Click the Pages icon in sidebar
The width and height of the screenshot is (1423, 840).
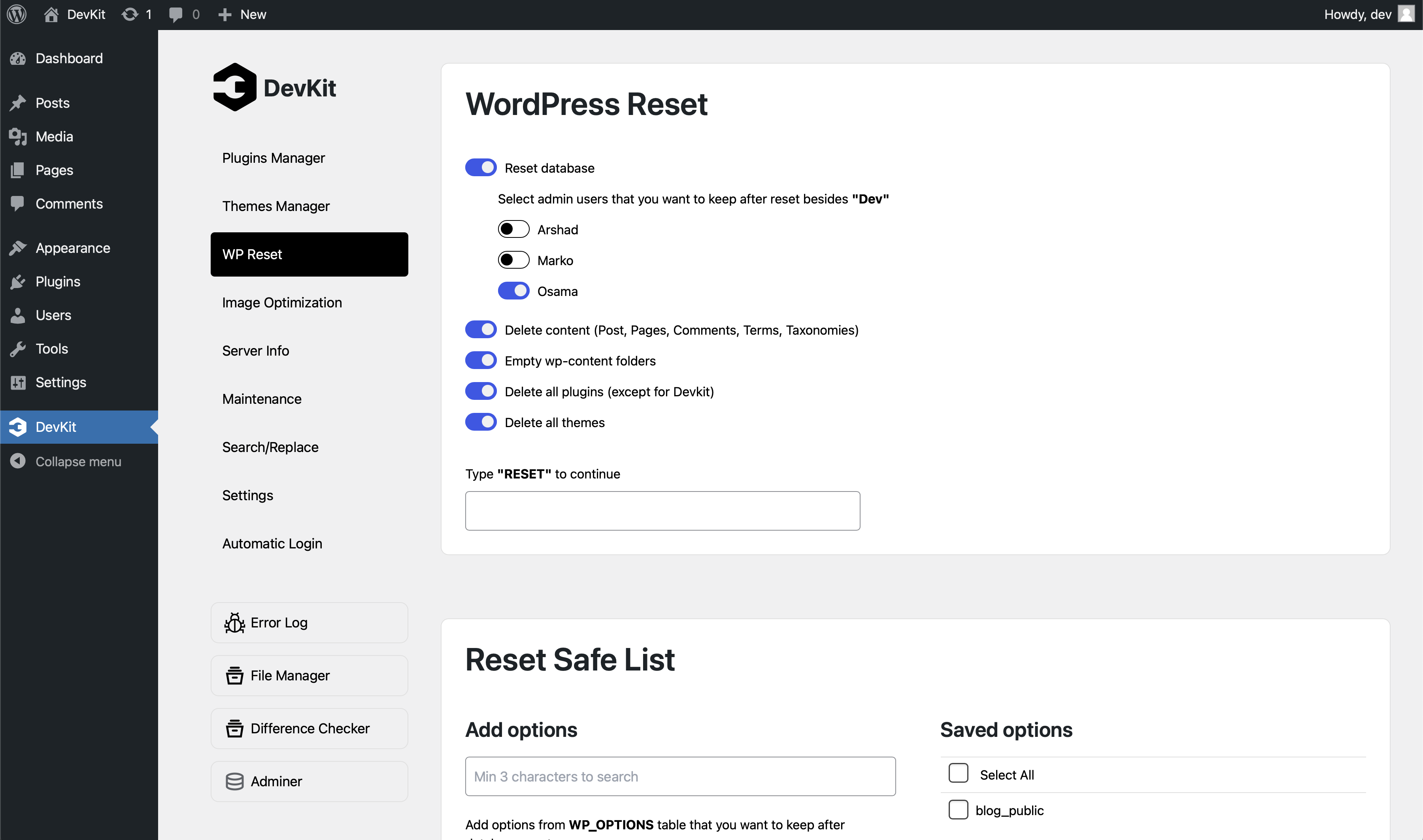click(x=18, y=170)
